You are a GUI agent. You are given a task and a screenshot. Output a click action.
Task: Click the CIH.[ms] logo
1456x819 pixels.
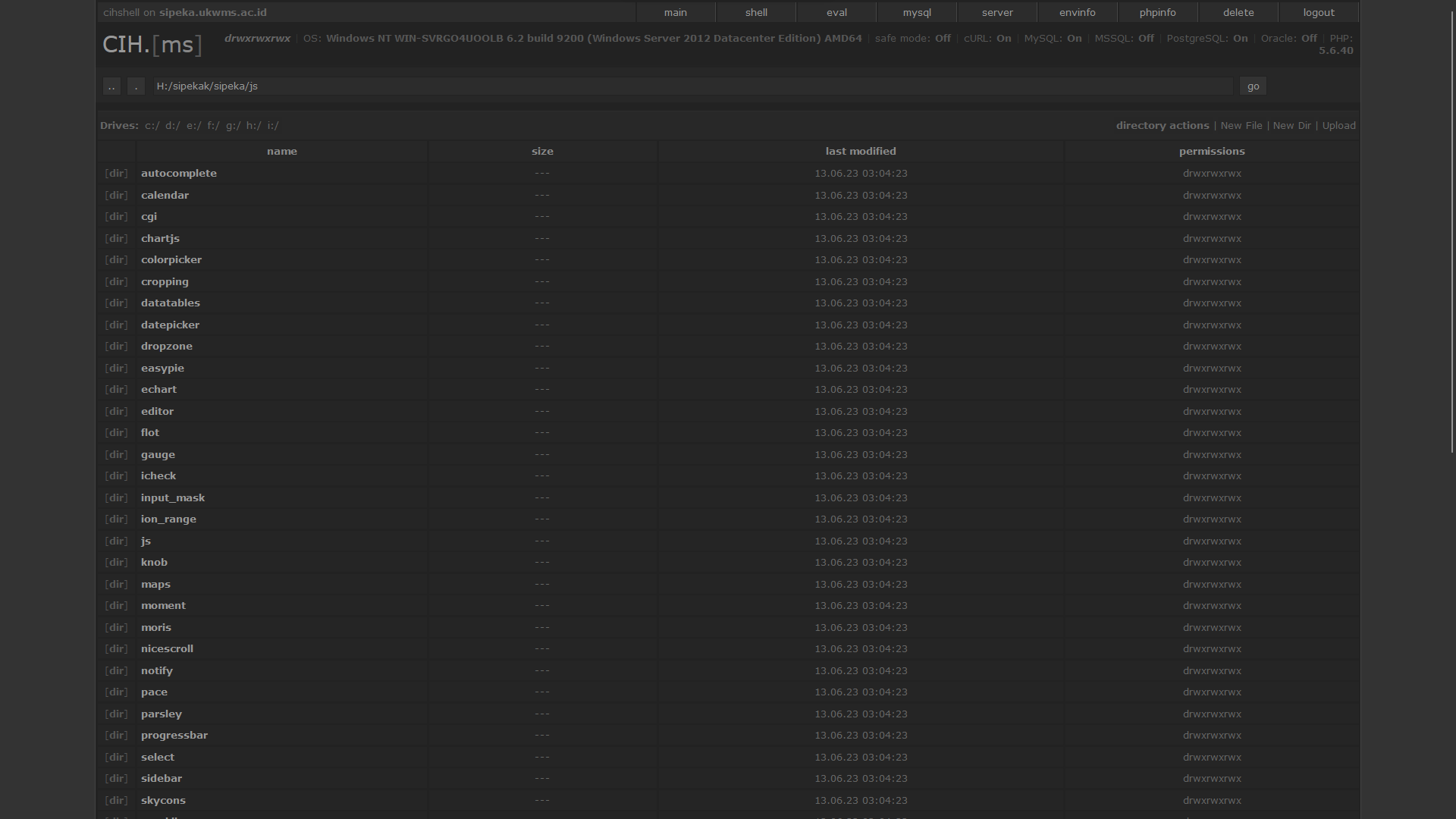[x=152, y=45]
